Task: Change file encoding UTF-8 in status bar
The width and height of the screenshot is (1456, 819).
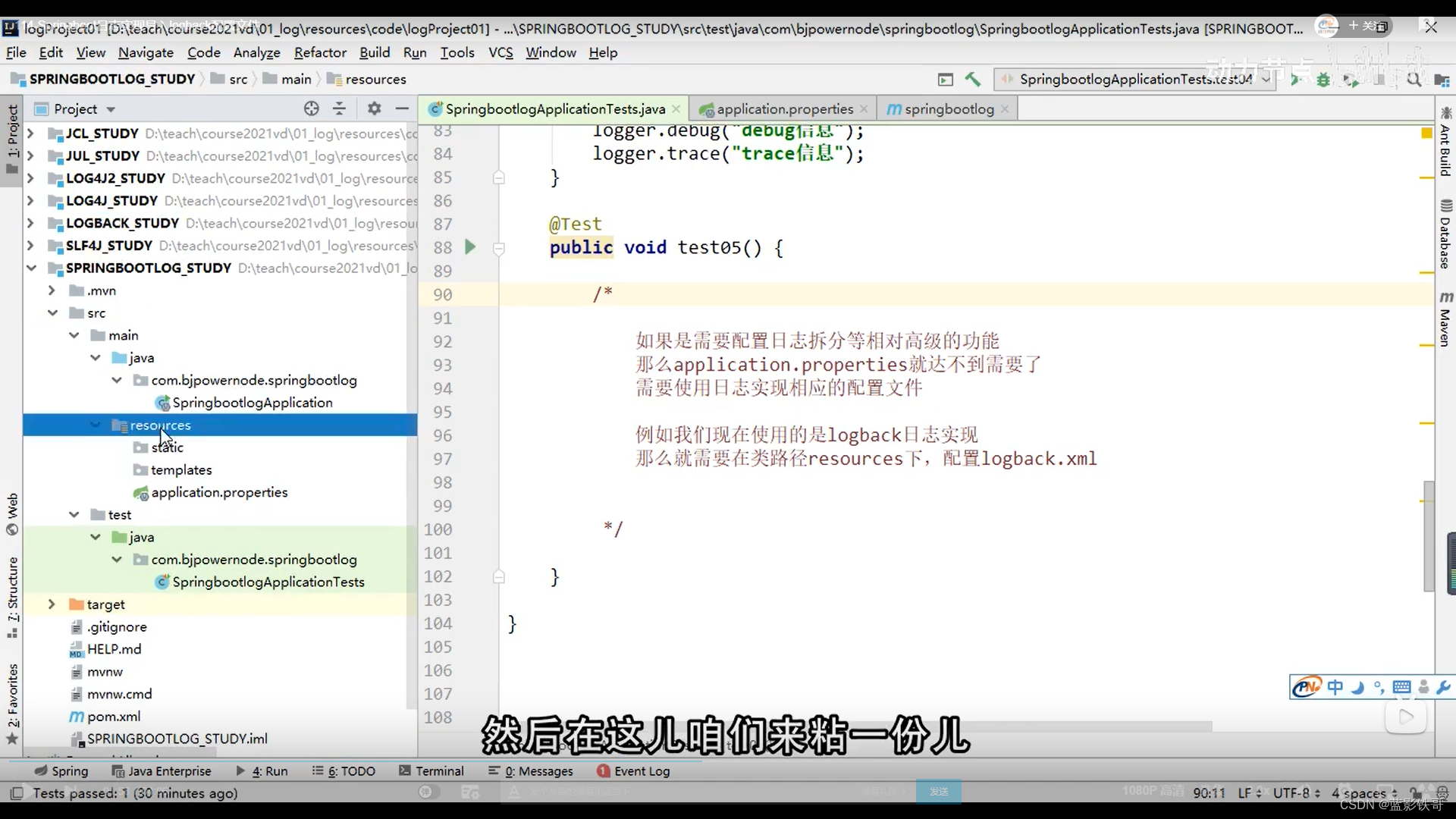Action: click(1297, 792)
